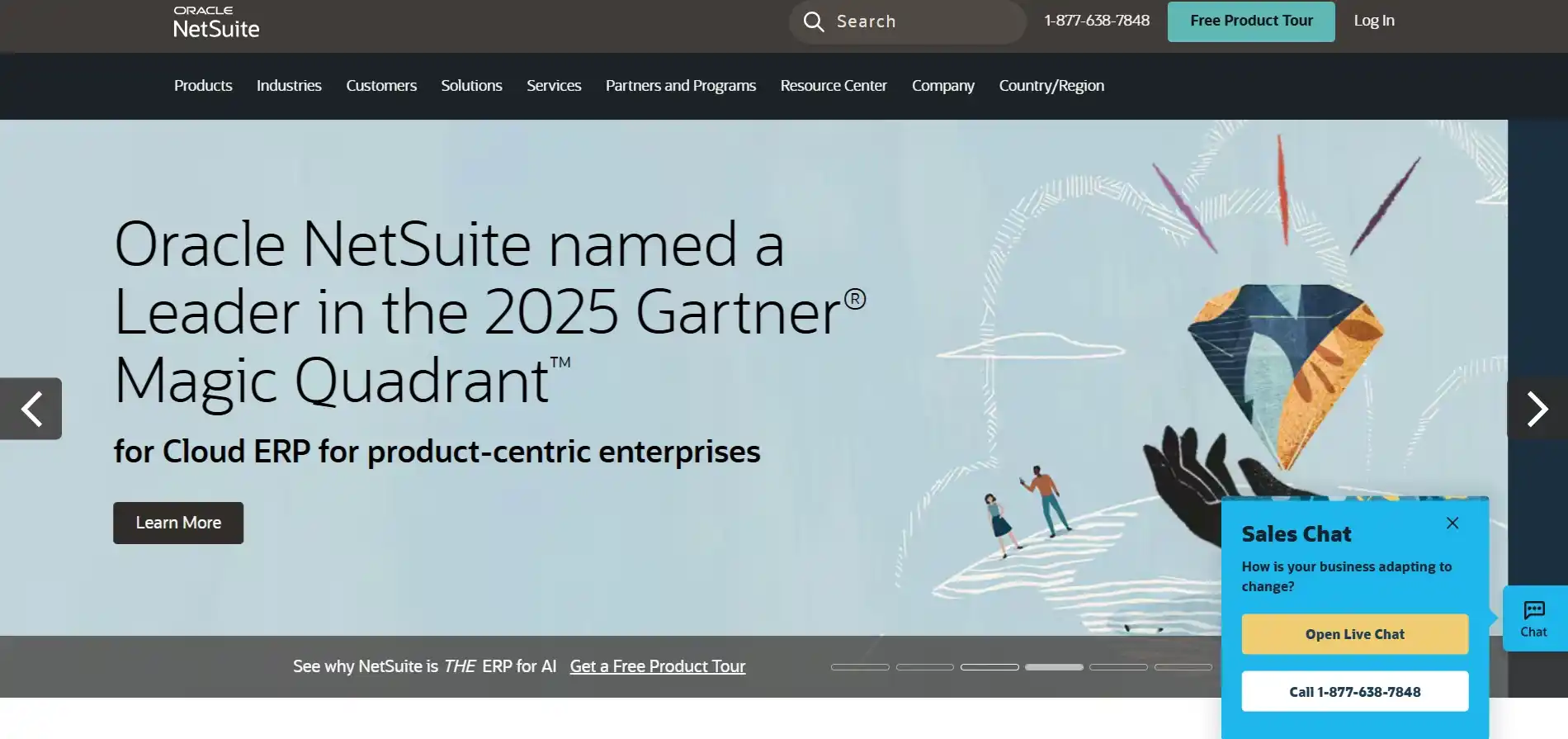Image resolution: width=1568 pixels, height=739 pixels.
Task: Open the Products menu
Action: (203, 86)
